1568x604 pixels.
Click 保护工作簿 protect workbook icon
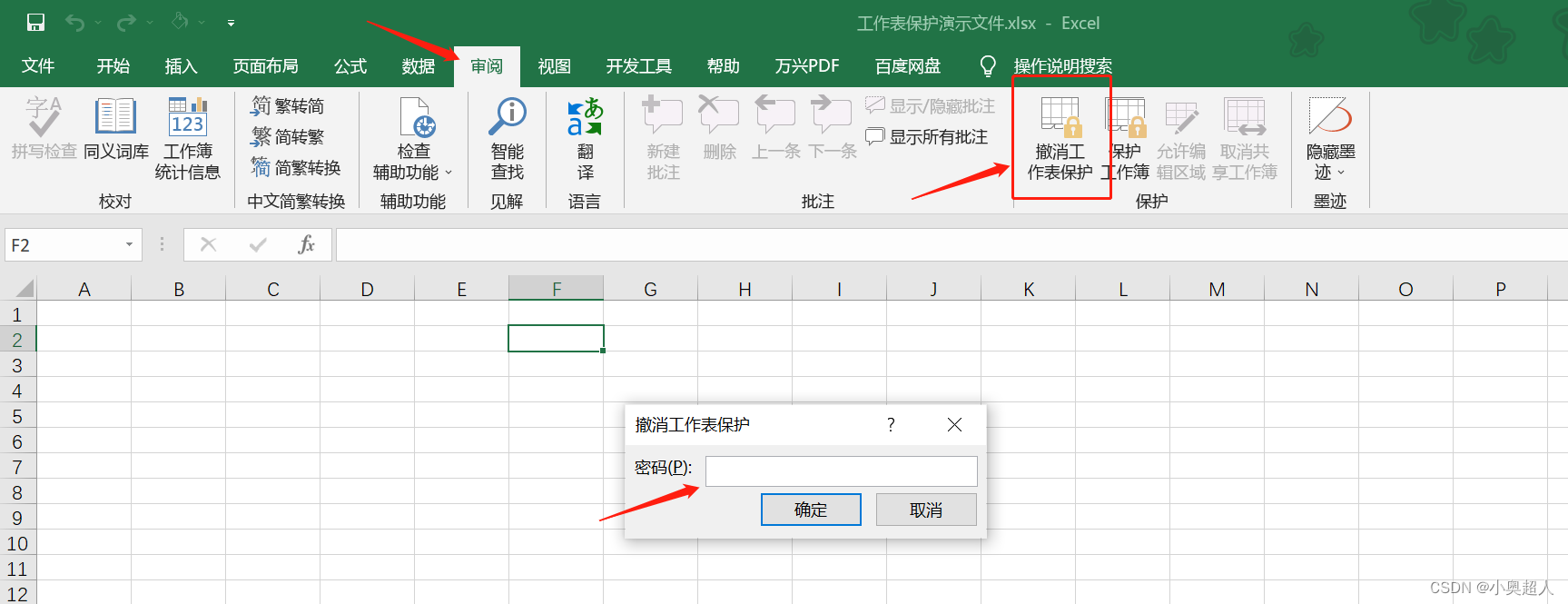[1126, 138]
